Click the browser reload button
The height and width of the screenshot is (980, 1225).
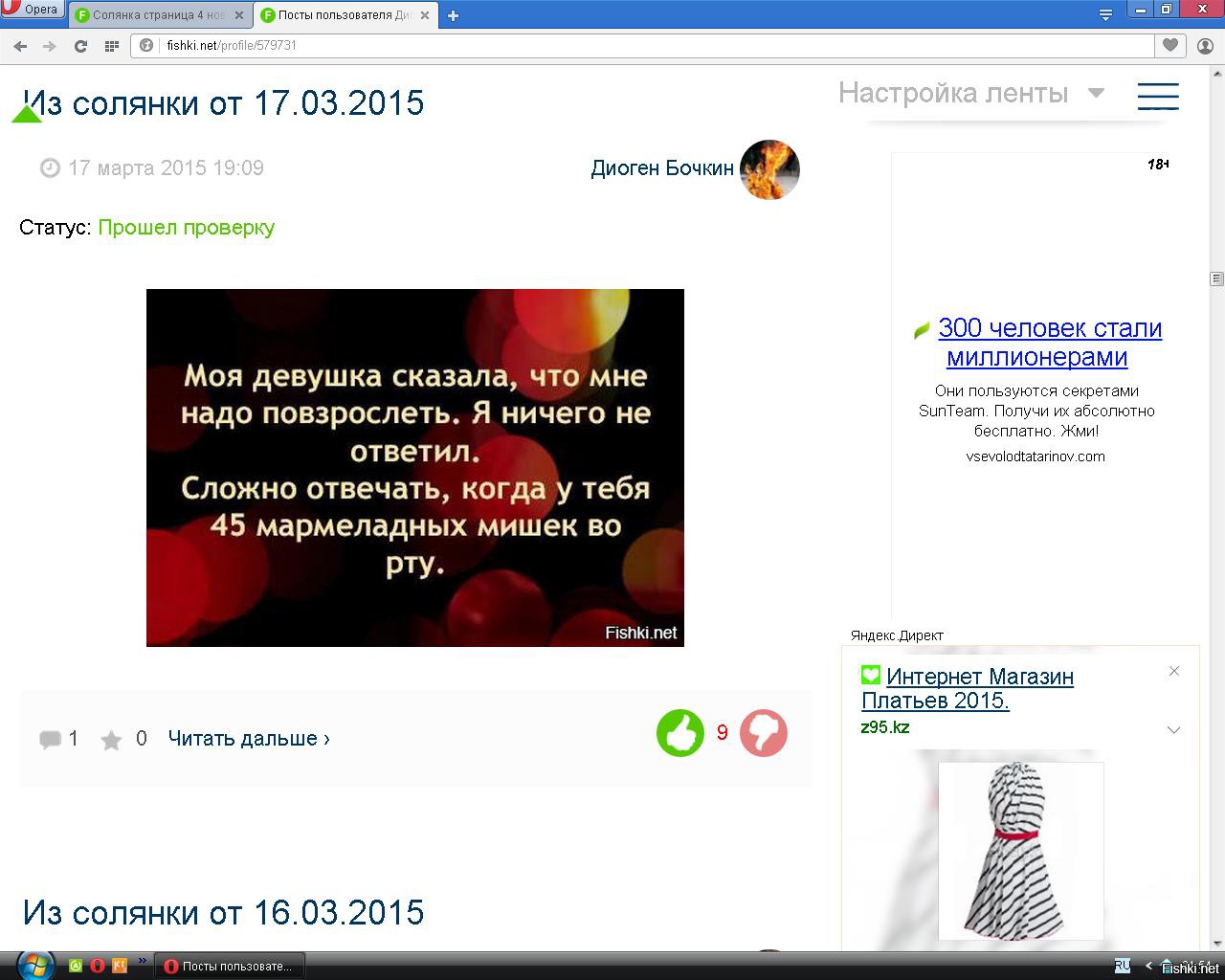click(x=80, y=45)
